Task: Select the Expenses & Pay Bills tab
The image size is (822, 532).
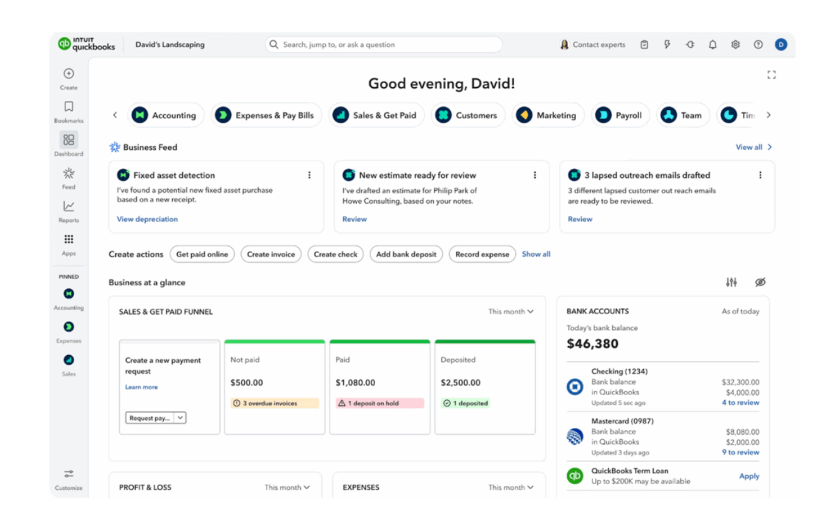Action: click(265, 115)
